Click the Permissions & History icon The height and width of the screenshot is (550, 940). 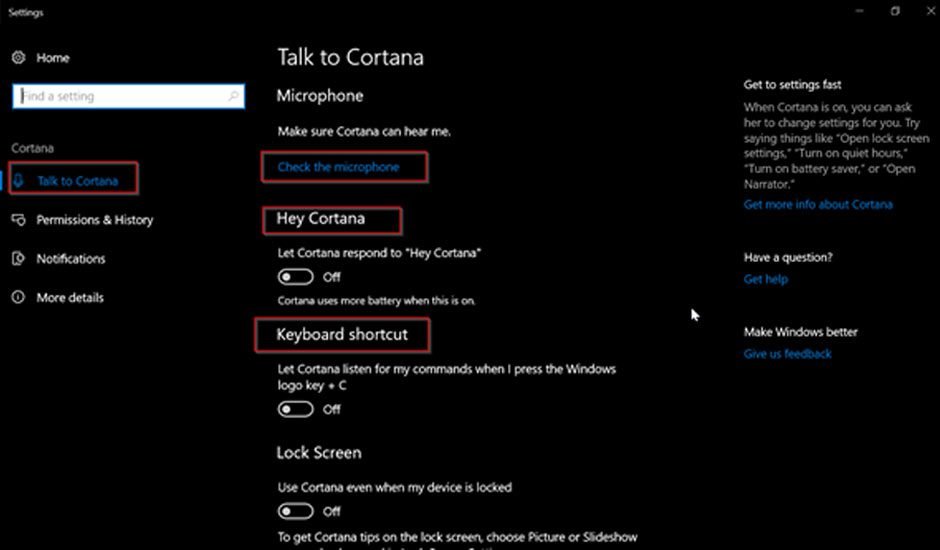(x=19, y=220)
